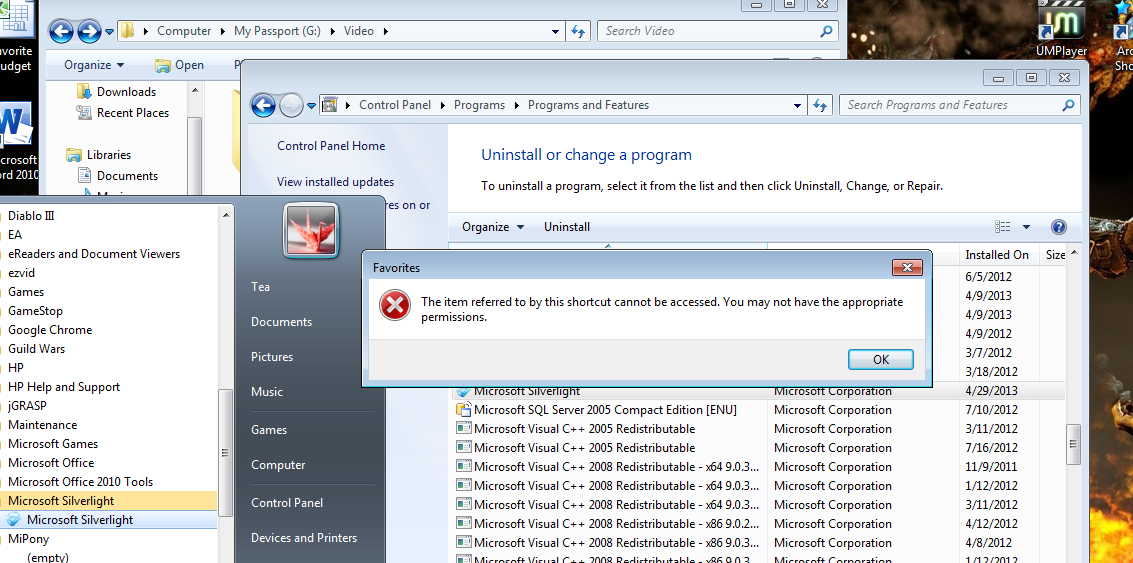Collapse Microsoft Silverlight folder in All Programs

108,500
